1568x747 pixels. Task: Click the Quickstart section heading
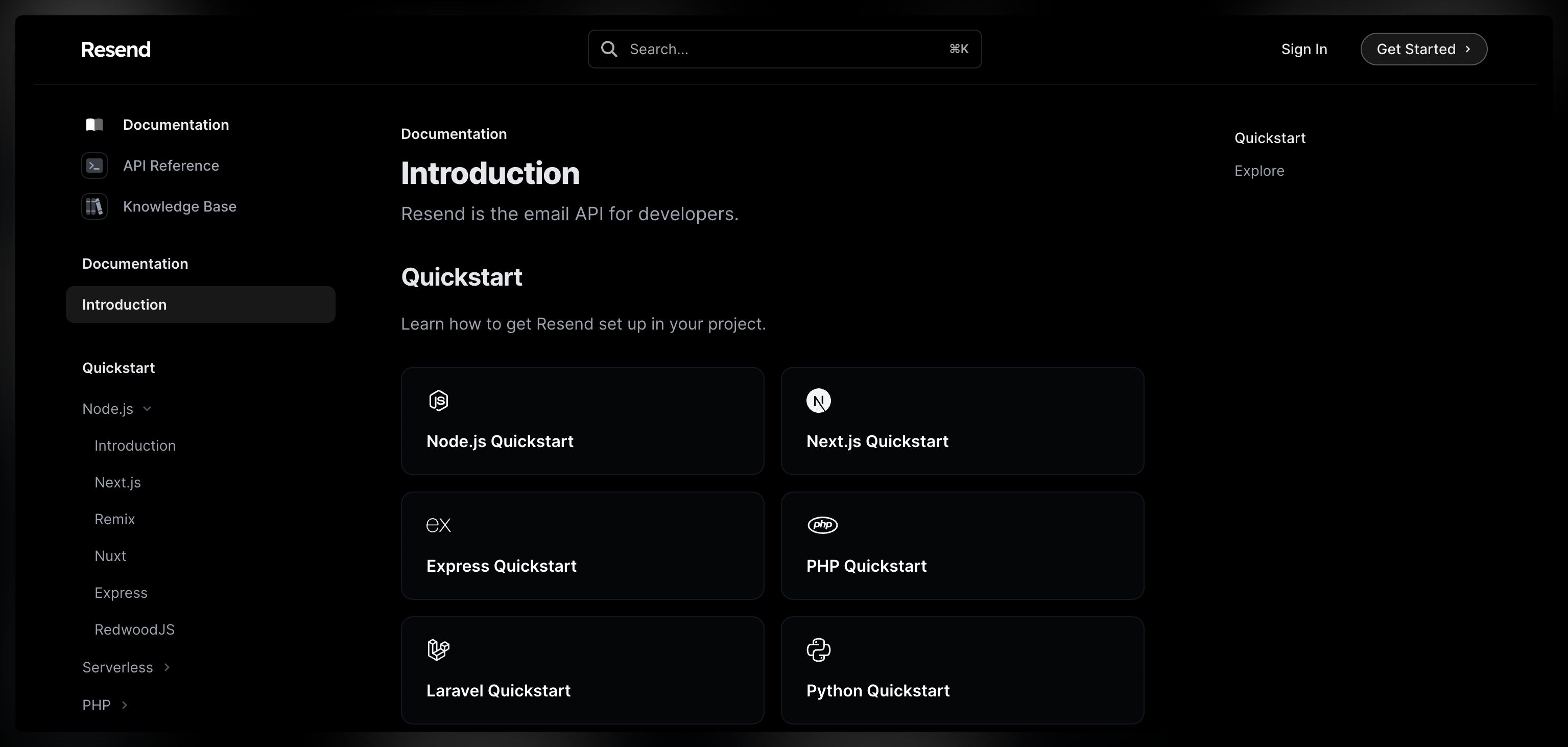[461, 277]
